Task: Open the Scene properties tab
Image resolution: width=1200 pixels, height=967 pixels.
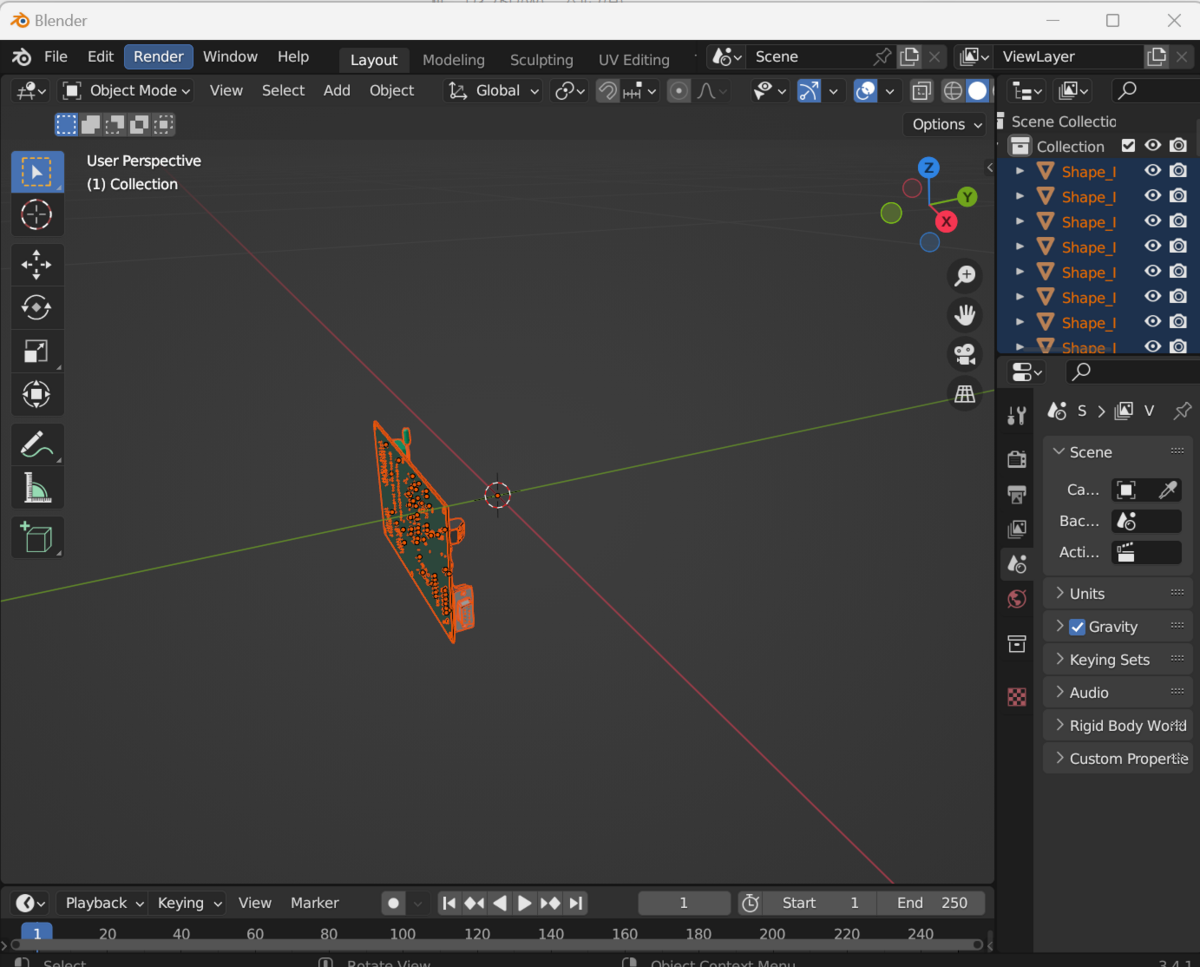Action: 1017,564
